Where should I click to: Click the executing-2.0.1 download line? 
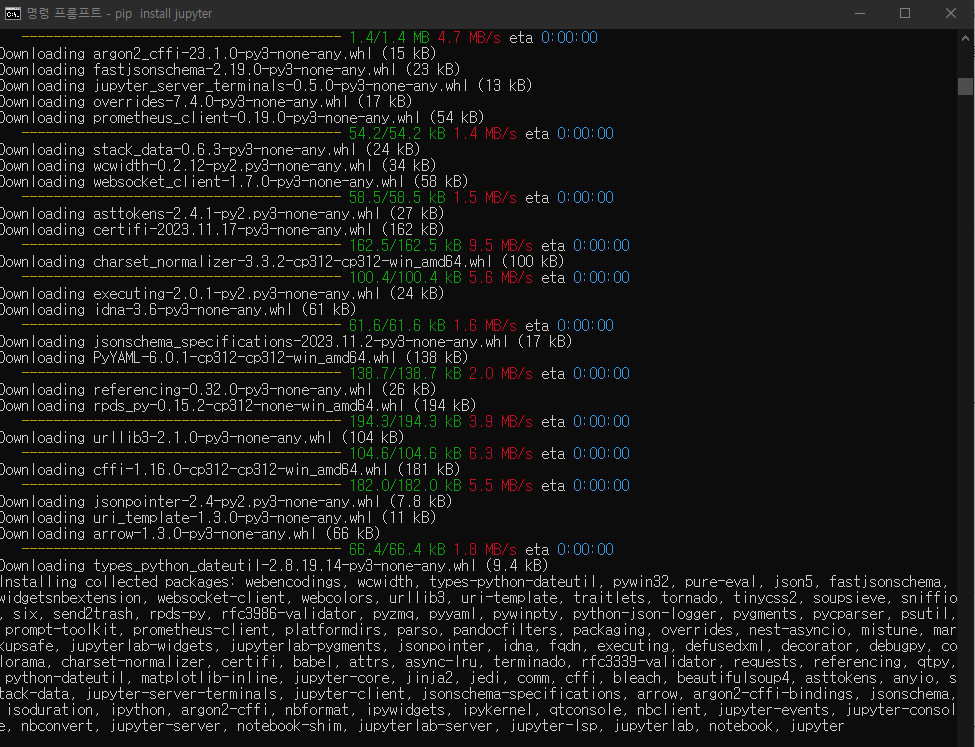(x=222, y=294)
